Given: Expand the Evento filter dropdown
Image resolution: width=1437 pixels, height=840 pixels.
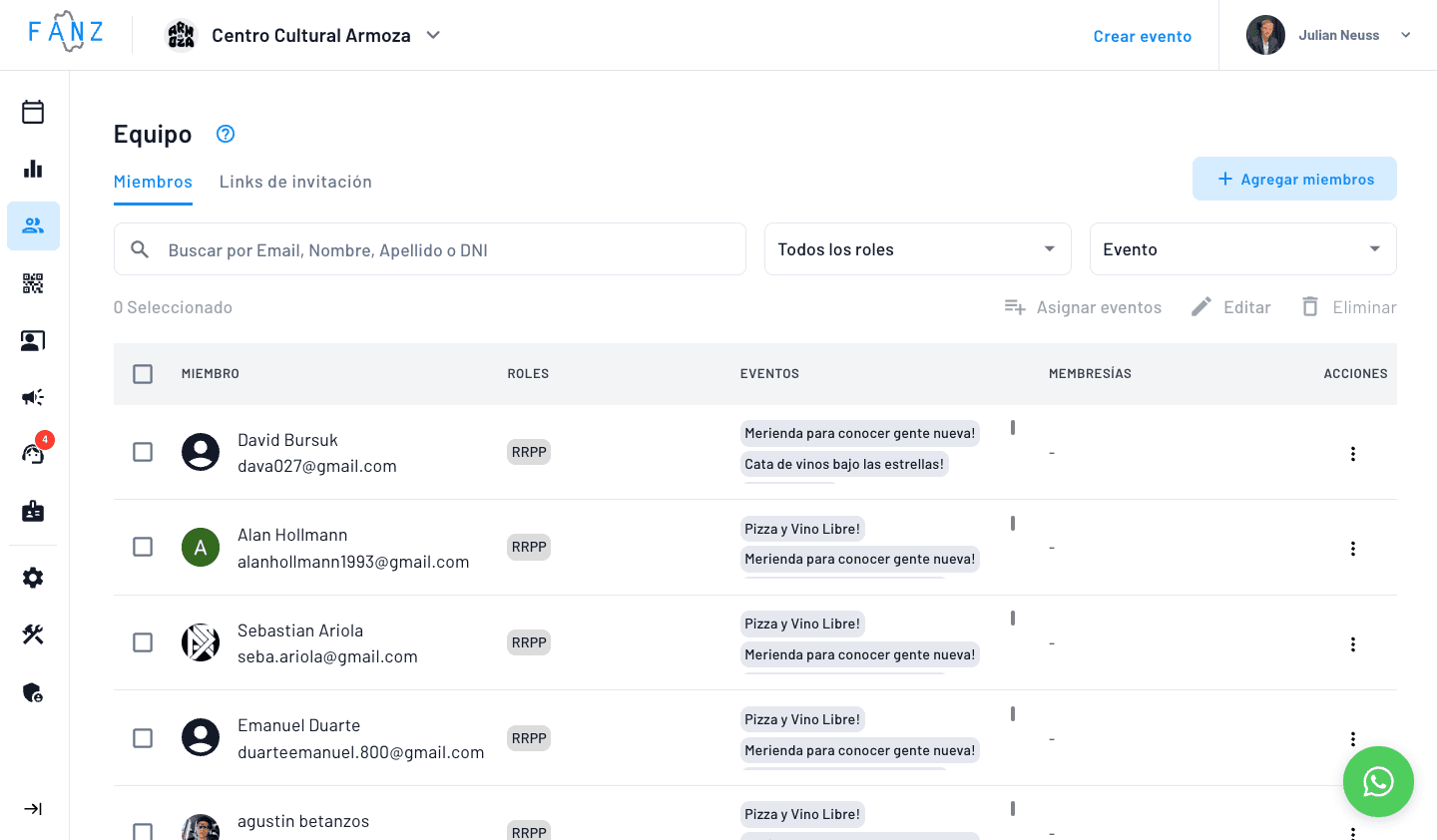Looking at the screenshot, I should pyautogui.click(x=1242, y=249).
